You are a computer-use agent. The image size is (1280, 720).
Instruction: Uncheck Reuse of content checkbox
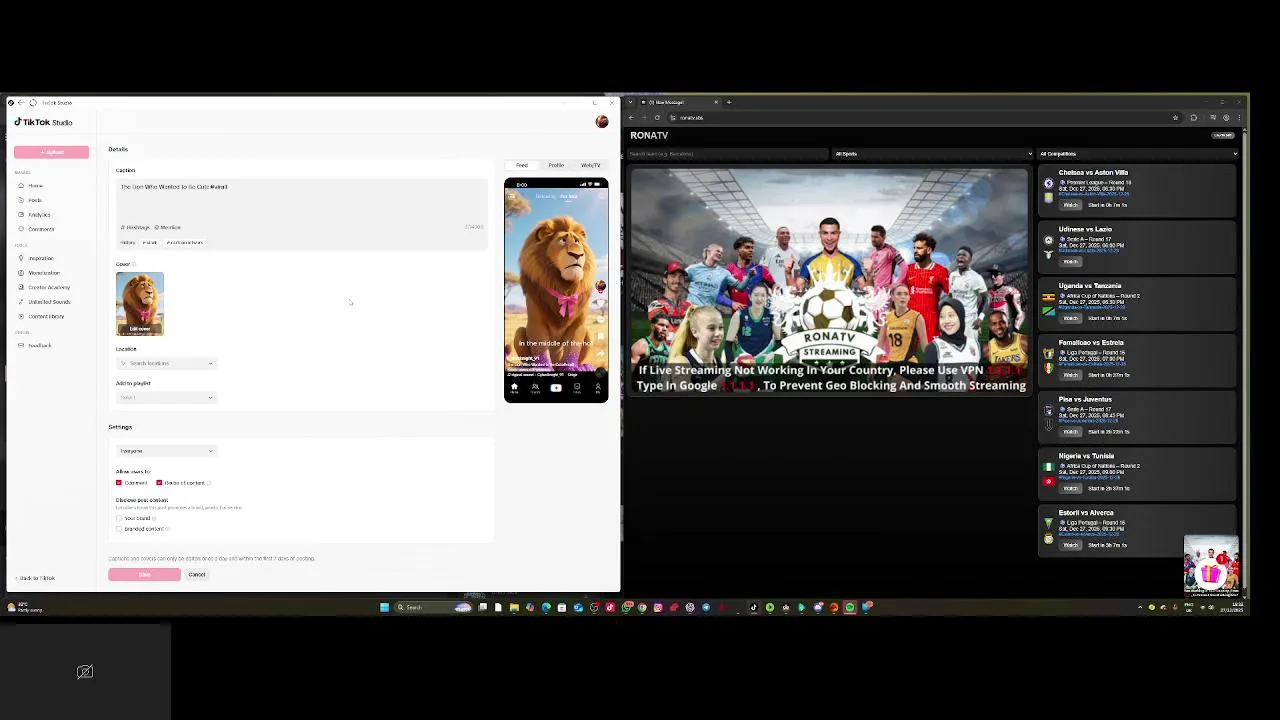click(x=159, y=483)
